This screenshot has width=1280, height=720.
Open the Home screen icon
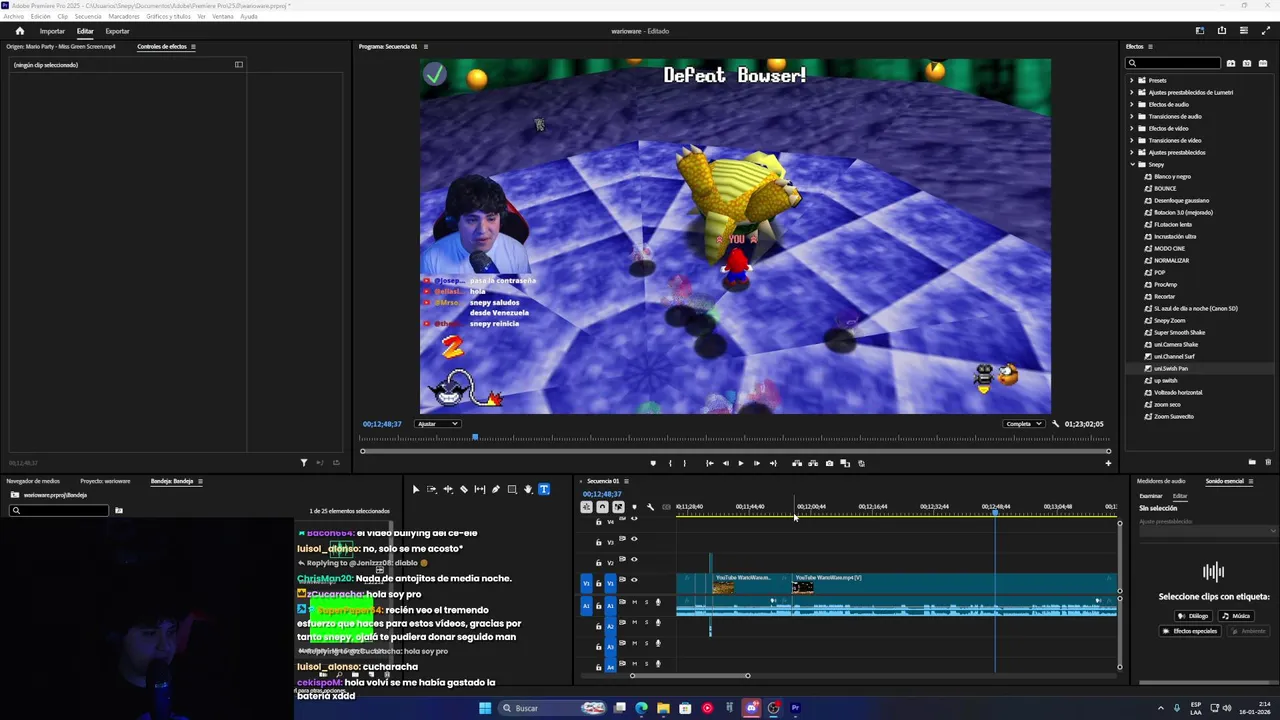click(x=19, y=31)
